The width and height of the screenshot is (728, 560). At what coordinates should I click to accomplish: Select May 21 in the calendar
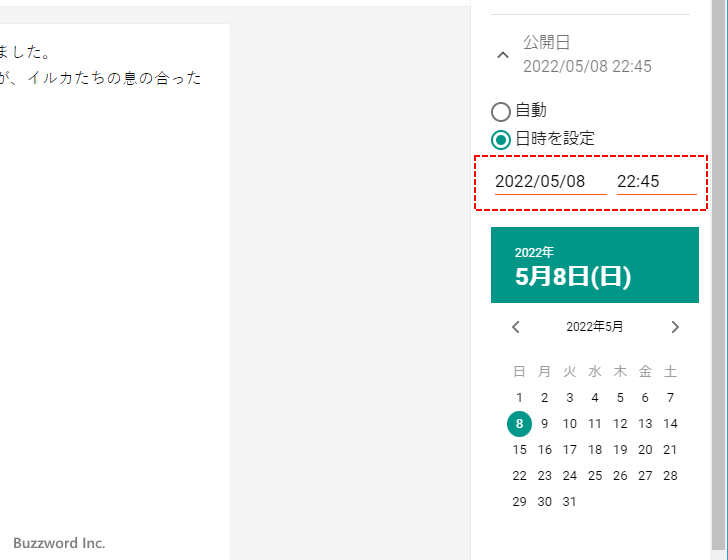670,449
